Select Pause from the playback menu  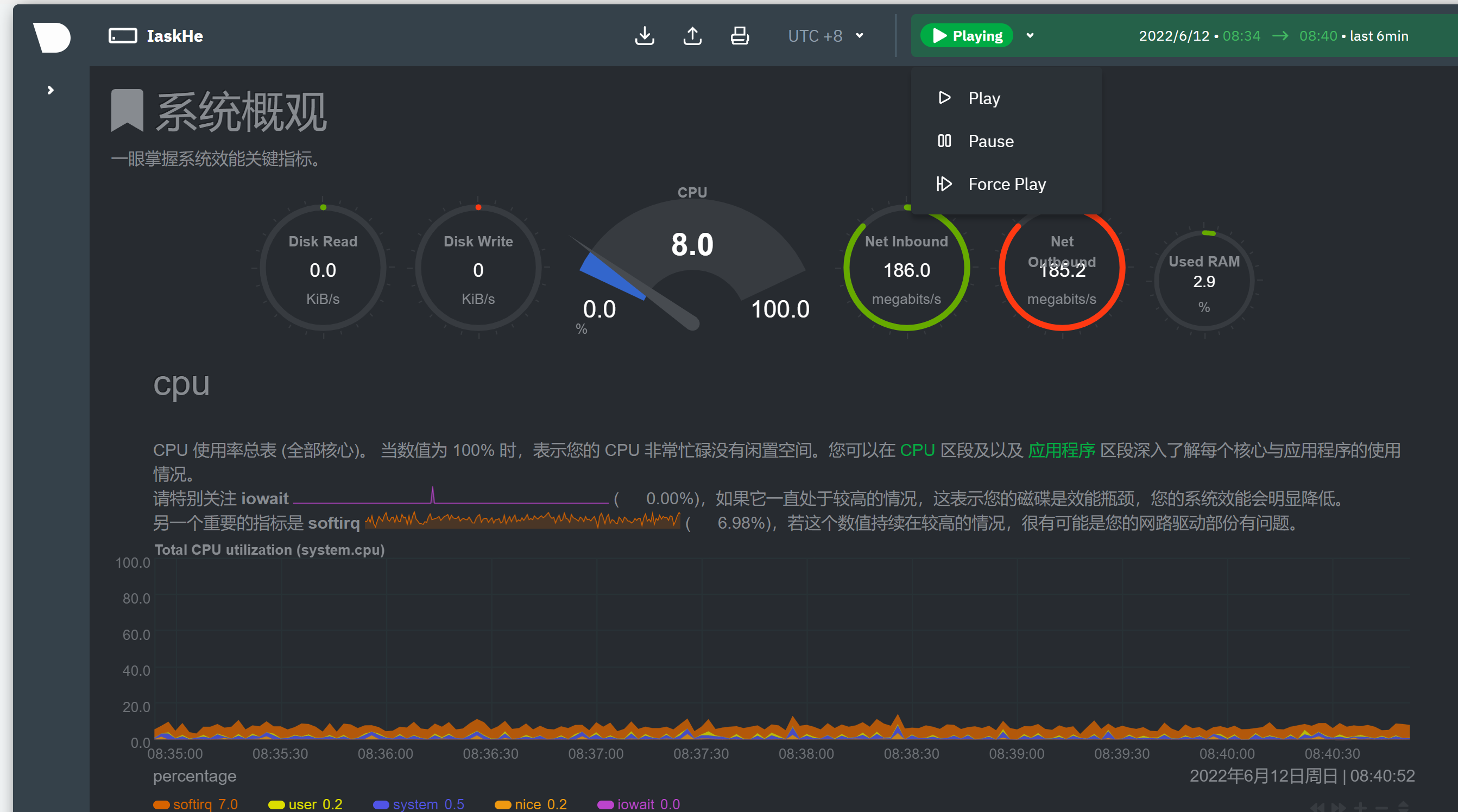click(x=990, y=141)
